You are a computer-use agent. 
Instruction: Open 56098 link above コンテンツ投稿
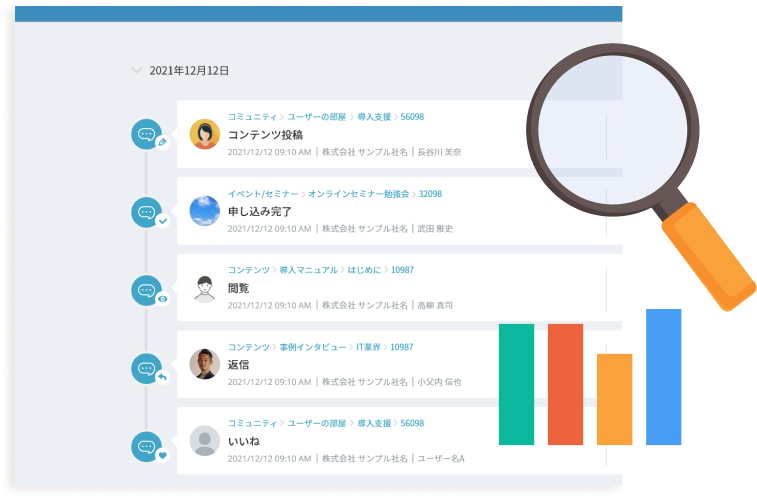click(412, 117)
